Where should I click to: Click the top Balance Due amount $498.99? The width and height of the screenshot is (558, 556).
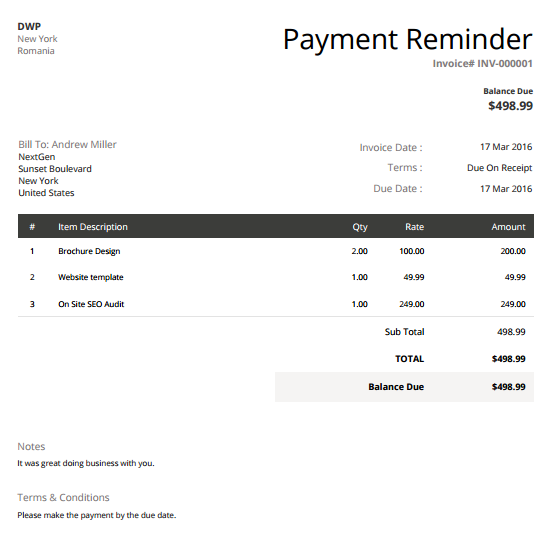(x=510, y=106)
